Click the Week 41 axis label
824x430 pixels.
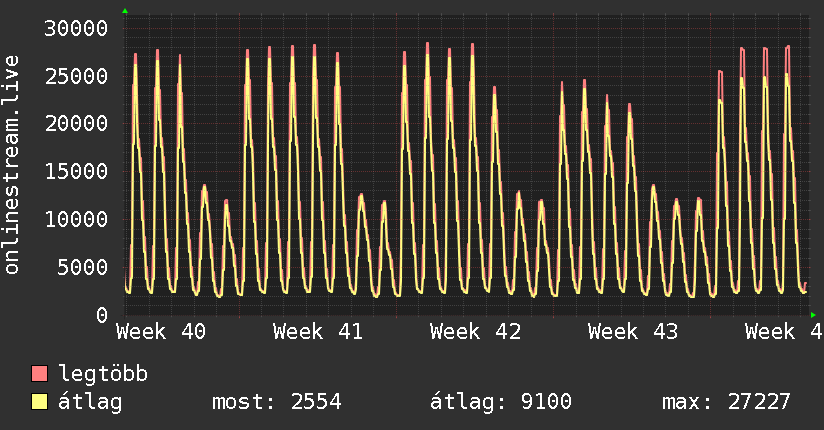pos(318,332)
